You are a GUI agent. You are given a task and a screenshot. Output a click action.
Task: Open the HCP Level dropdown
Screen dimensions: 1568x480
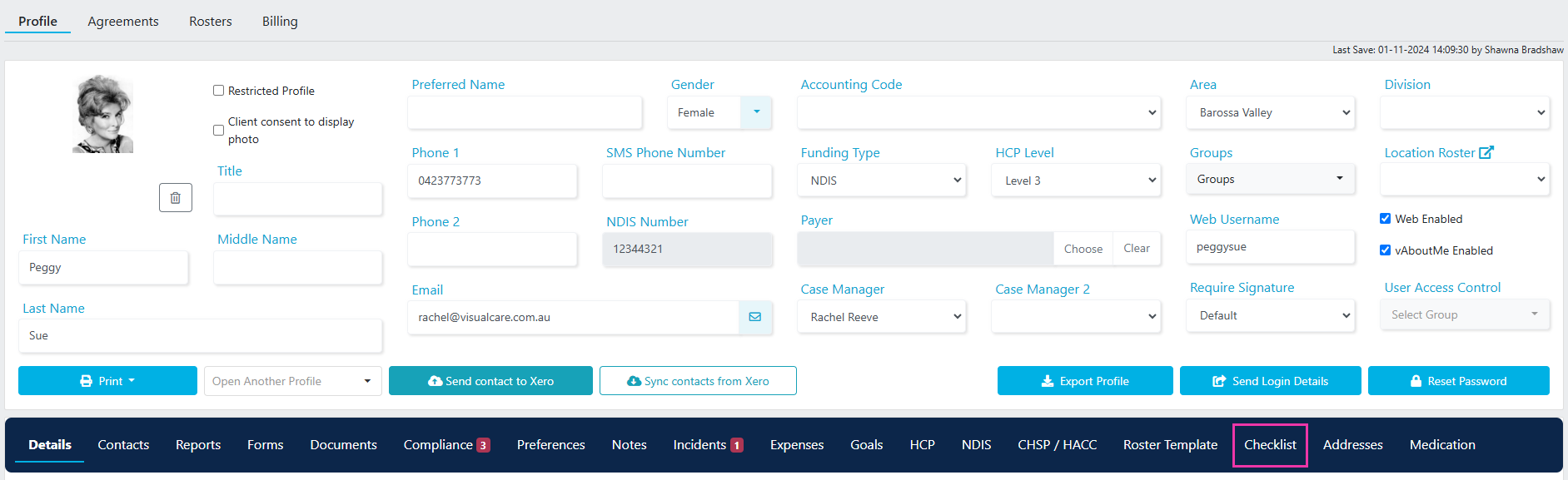click(1076, 181)
